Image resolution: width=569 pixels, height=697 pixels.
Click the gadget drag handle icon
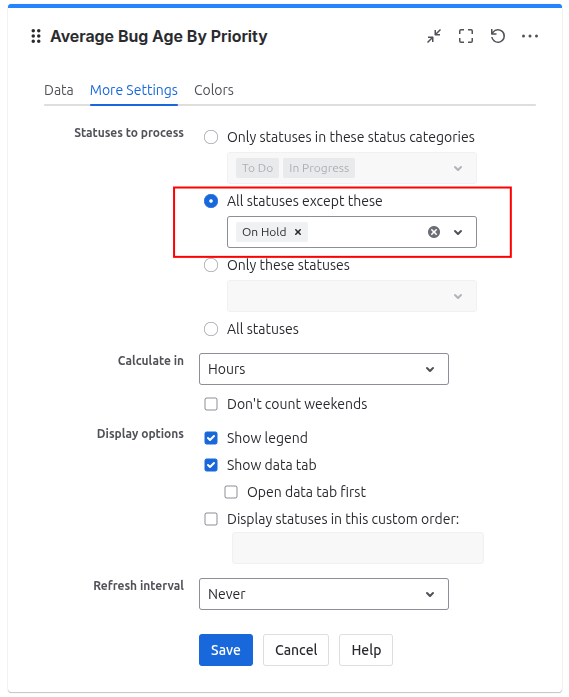(x=36, y=36)
